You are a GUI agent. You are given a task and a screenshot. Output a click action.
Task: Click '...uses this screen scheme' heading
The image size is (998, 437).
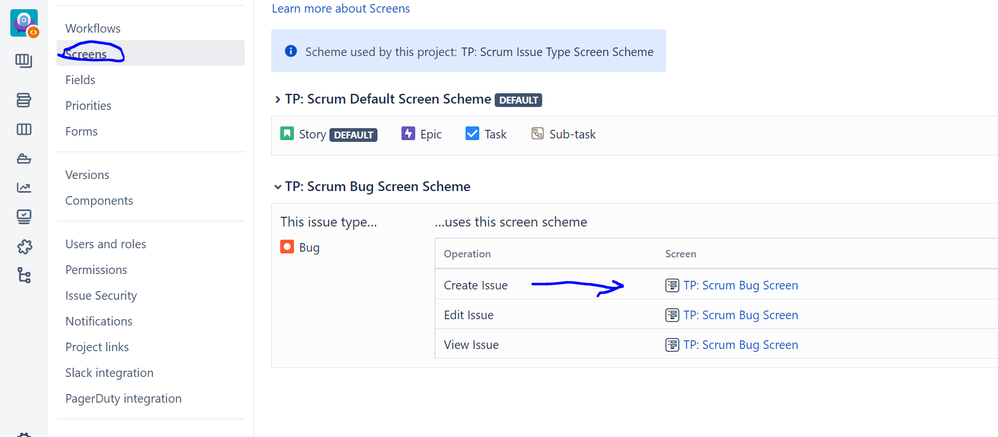click(x=510, y=222)
